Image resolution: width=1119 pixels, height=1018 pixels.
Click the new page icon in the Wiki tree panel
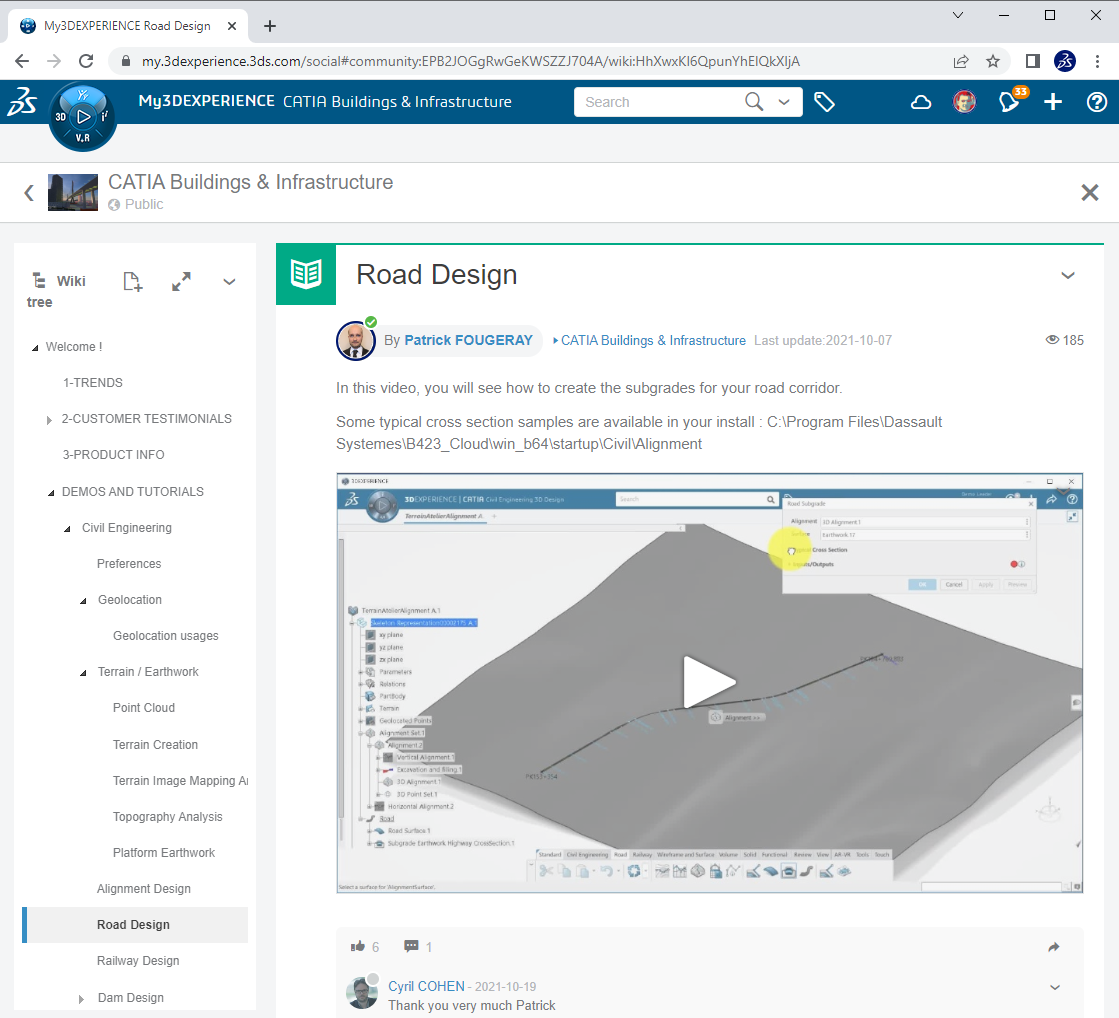pos(132,281)
